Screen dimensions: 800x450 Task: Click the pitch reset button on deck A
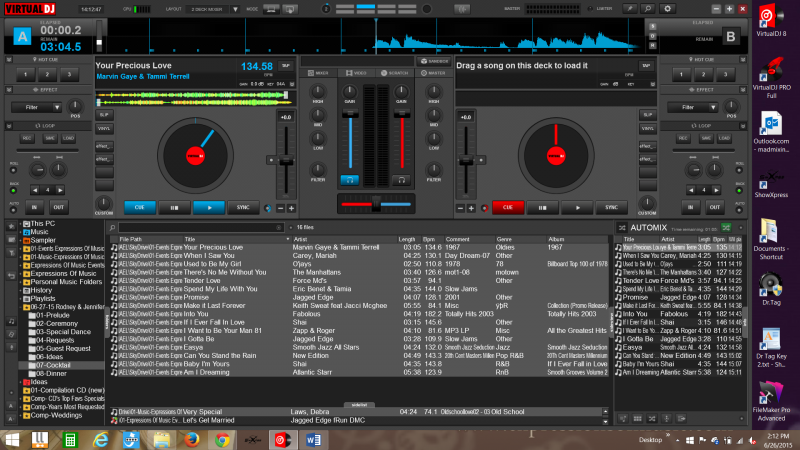point(271,160)
